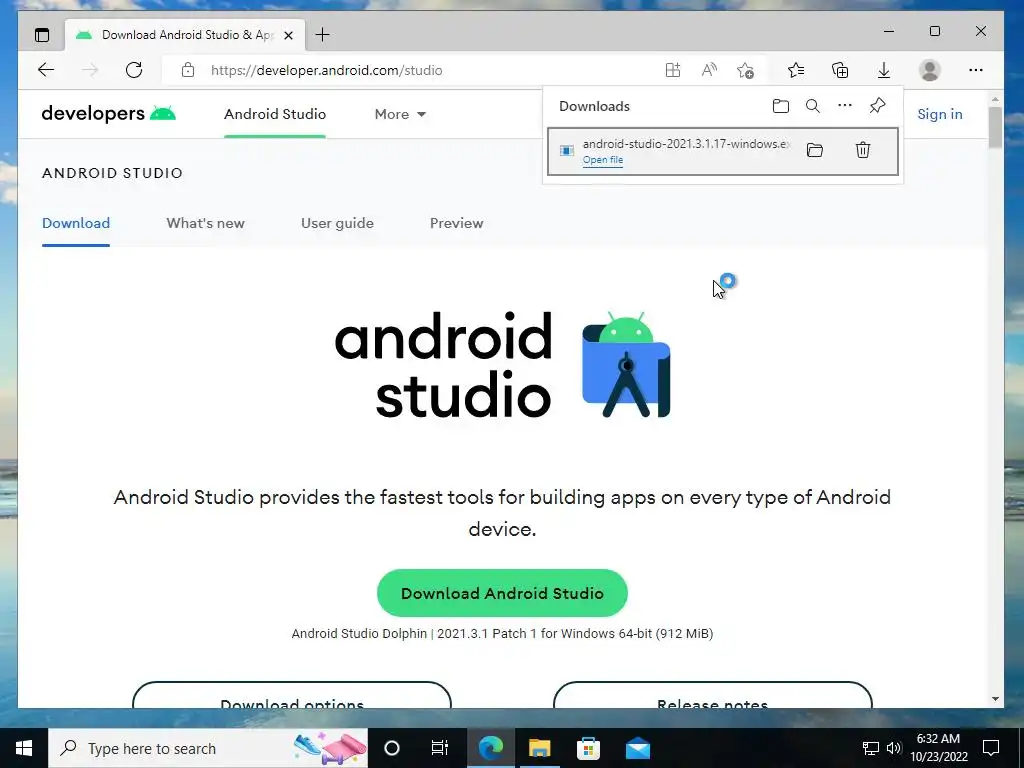Image resolution: width=1024 pixels, height=768 pixels.
Task: Add this page to favorites
Action: click(x=745, y=70)
